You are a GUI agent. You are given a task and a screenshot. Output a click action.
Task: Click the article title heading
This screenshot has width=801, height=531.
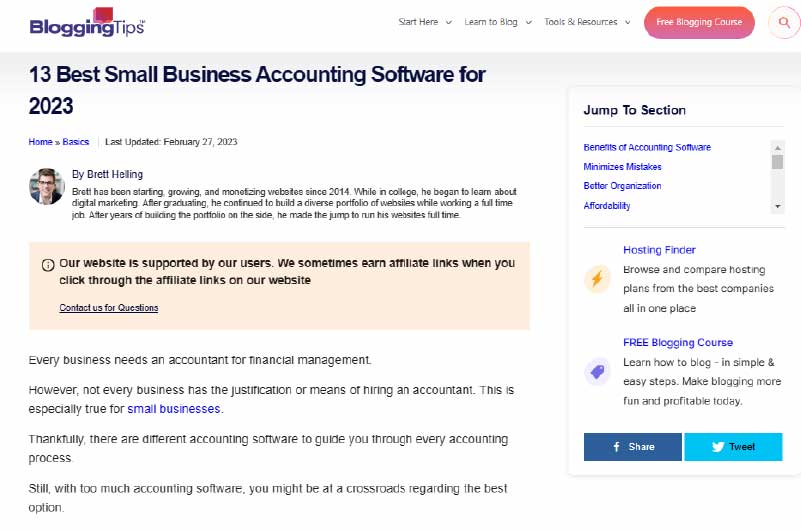click(x=257, y=90)
